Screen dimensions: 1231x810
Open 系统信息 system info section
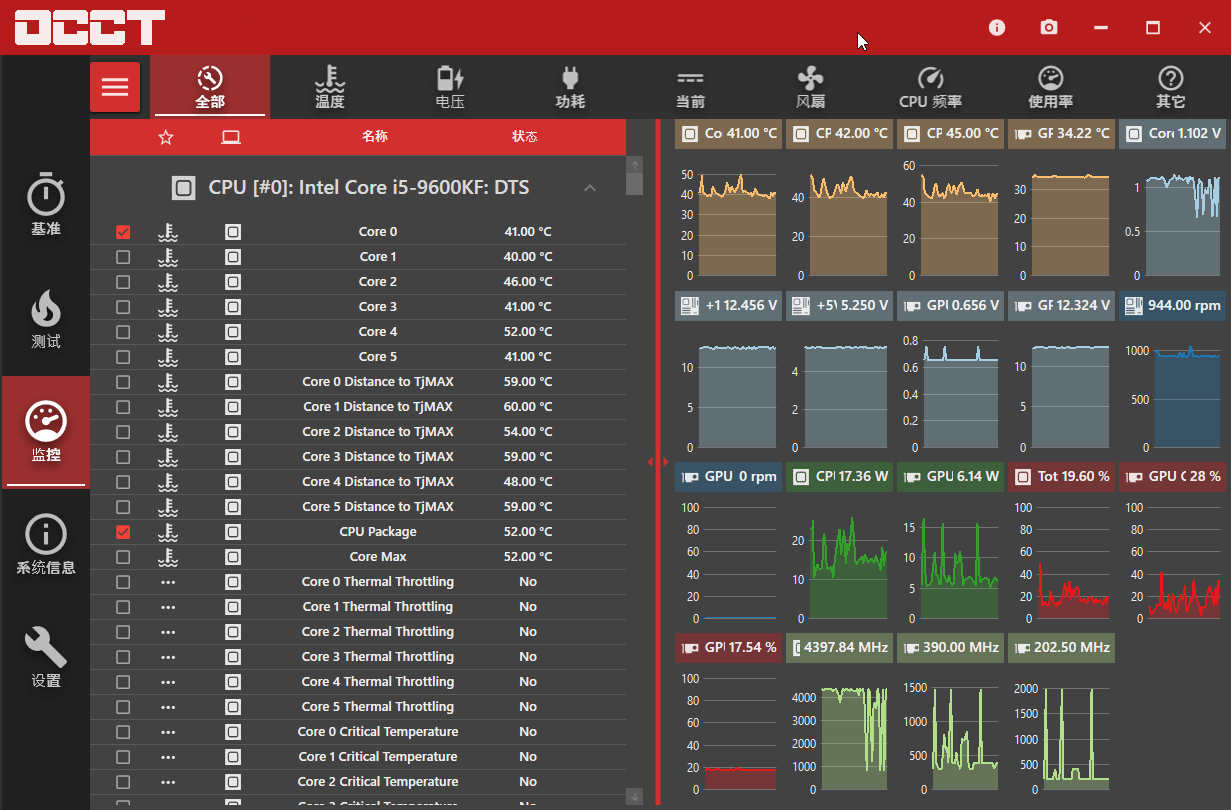point(45,545)
